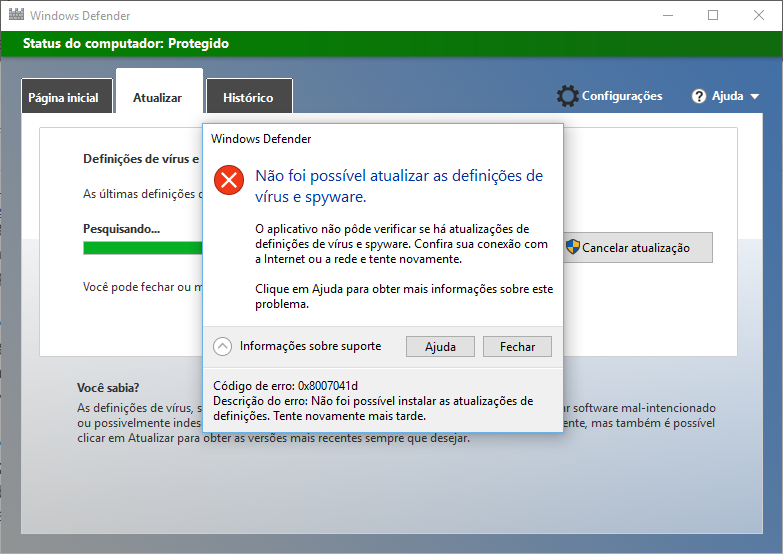Click the red error icon in the dialog
Image resolution: width=783 pixels, height=554 pixels.
(229, 180)
